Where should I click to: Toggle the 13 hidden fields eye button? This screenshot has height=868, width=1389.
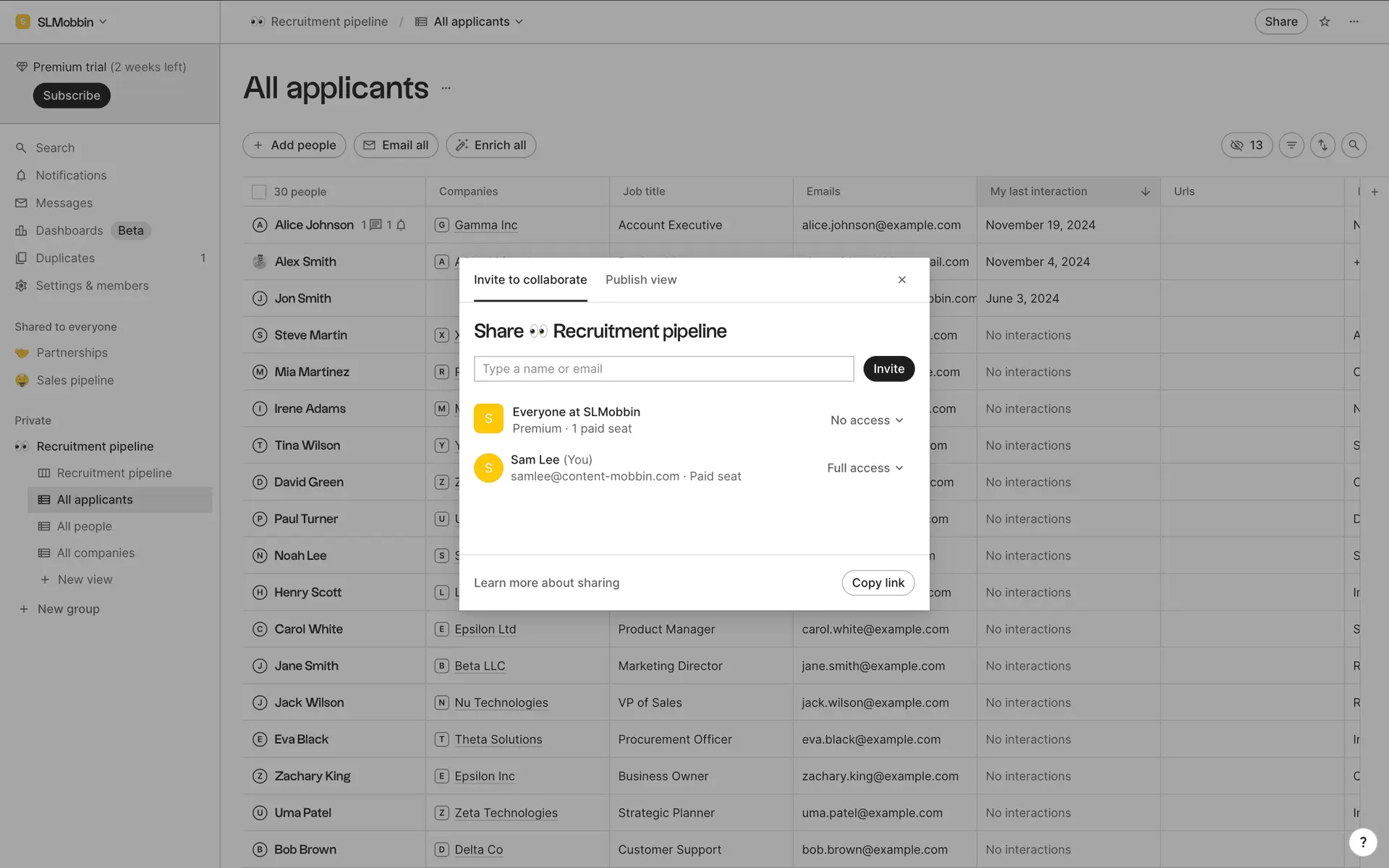(1246, 145)
